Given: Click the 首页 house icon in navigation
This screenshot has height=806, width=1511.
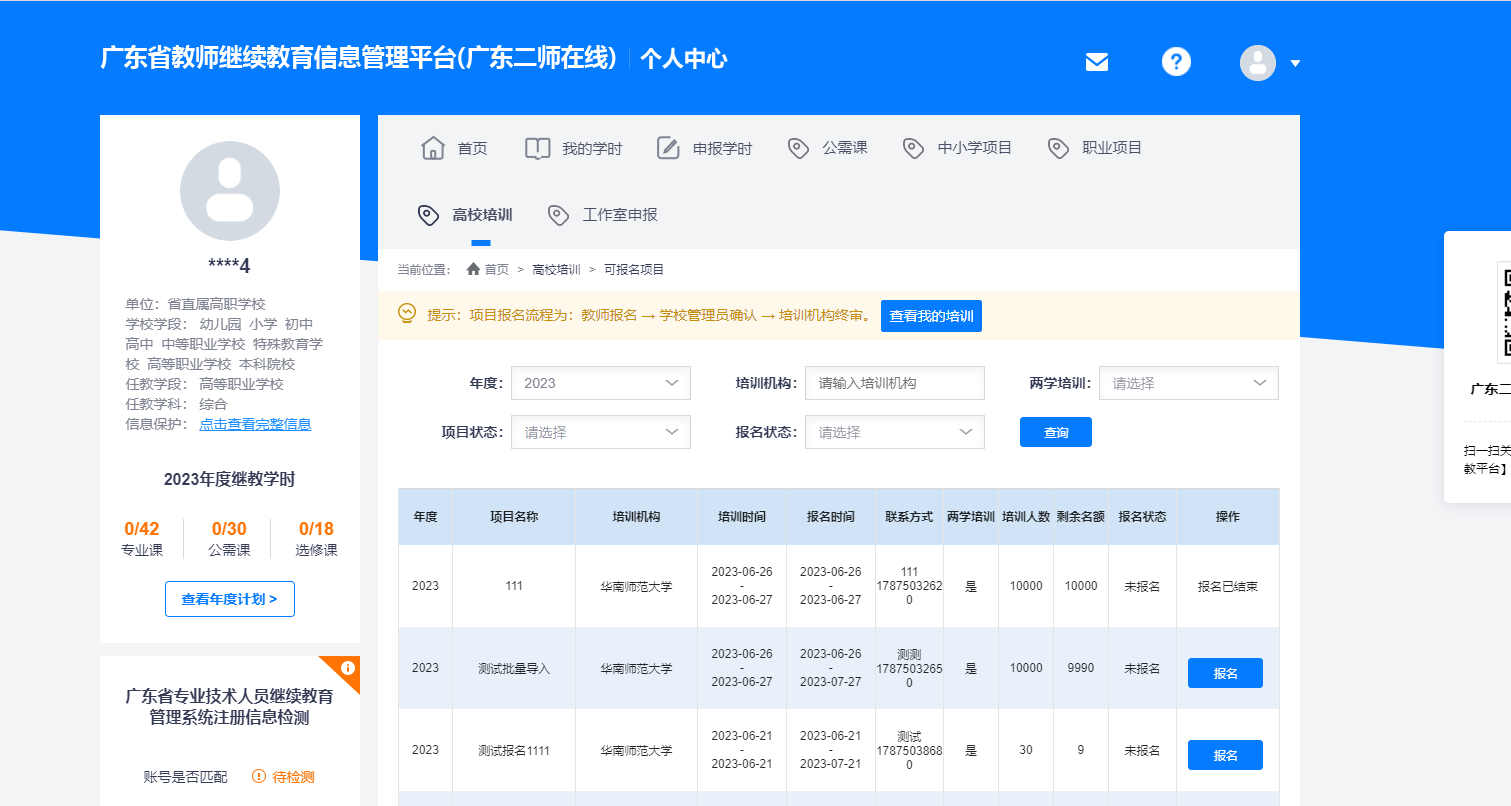Looking at the screenshot, I should click(x=433, y=148).
